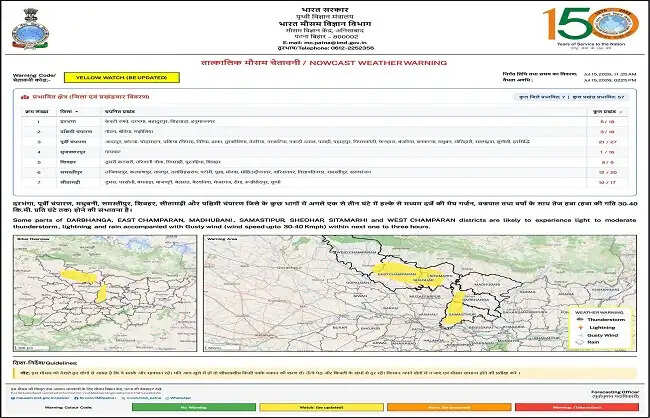This screenshot has height=418, width=650.
Task: Select the Forecasting Officer label
Action: tap(614, 392)
